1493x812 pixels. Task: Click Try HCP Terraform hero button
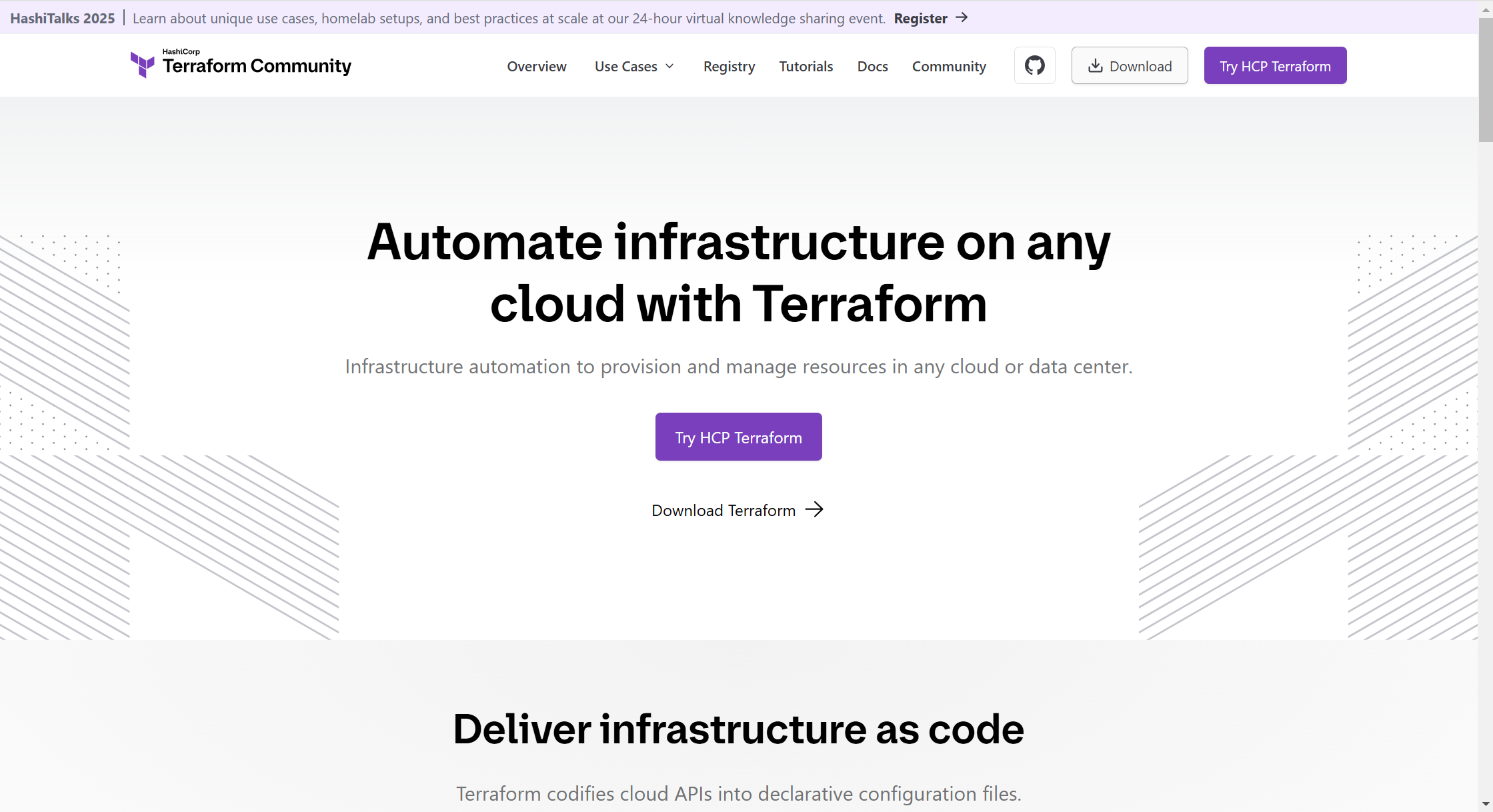click(x=738, y=437)
